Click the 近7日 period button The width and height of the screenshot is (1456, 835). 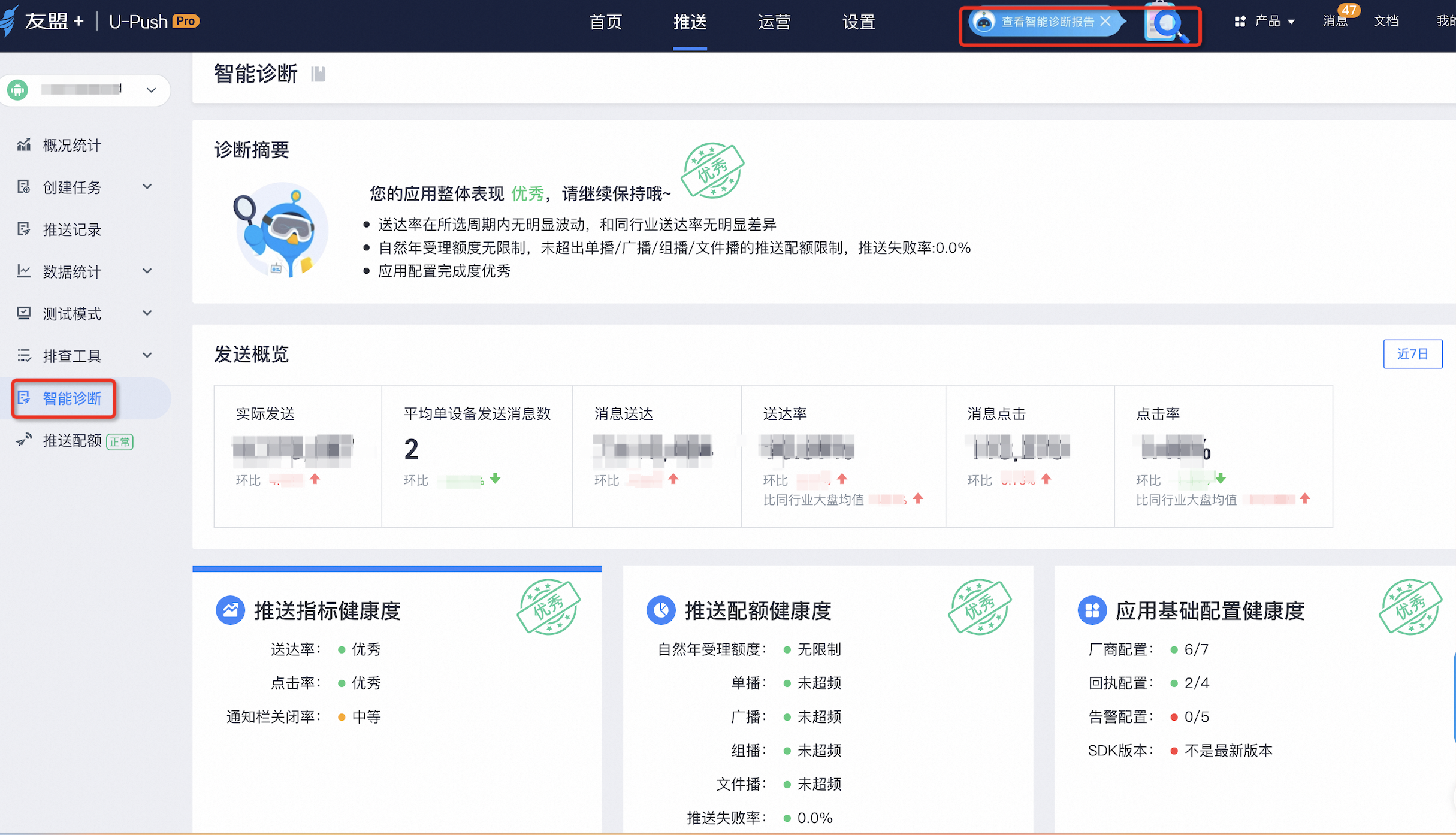(1412, 354)
